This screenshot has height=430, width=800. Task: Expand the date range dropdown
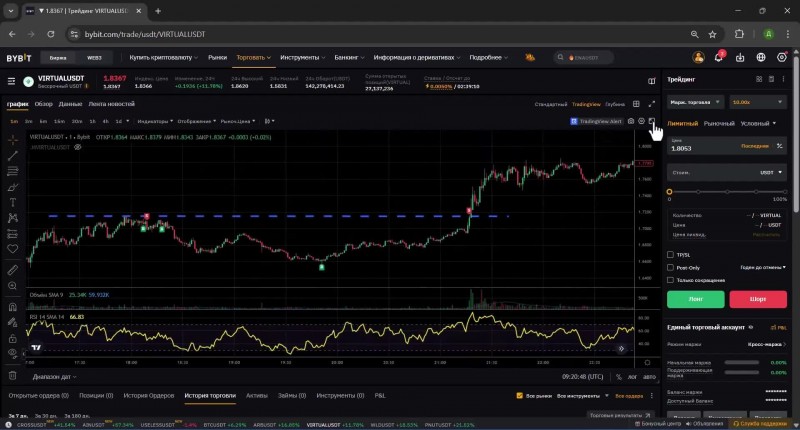(55, 377)
